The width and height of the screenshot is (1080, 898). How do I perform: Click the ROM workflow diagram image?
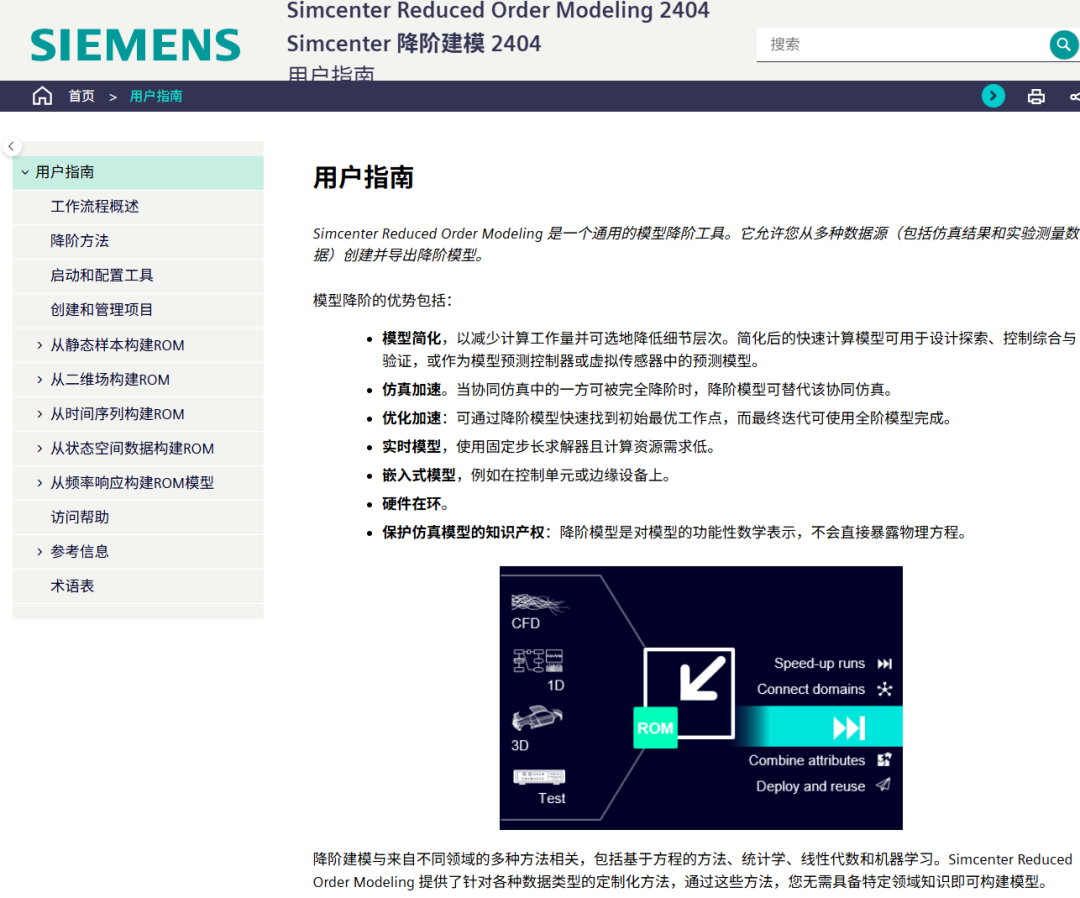(x=701, y=698)
